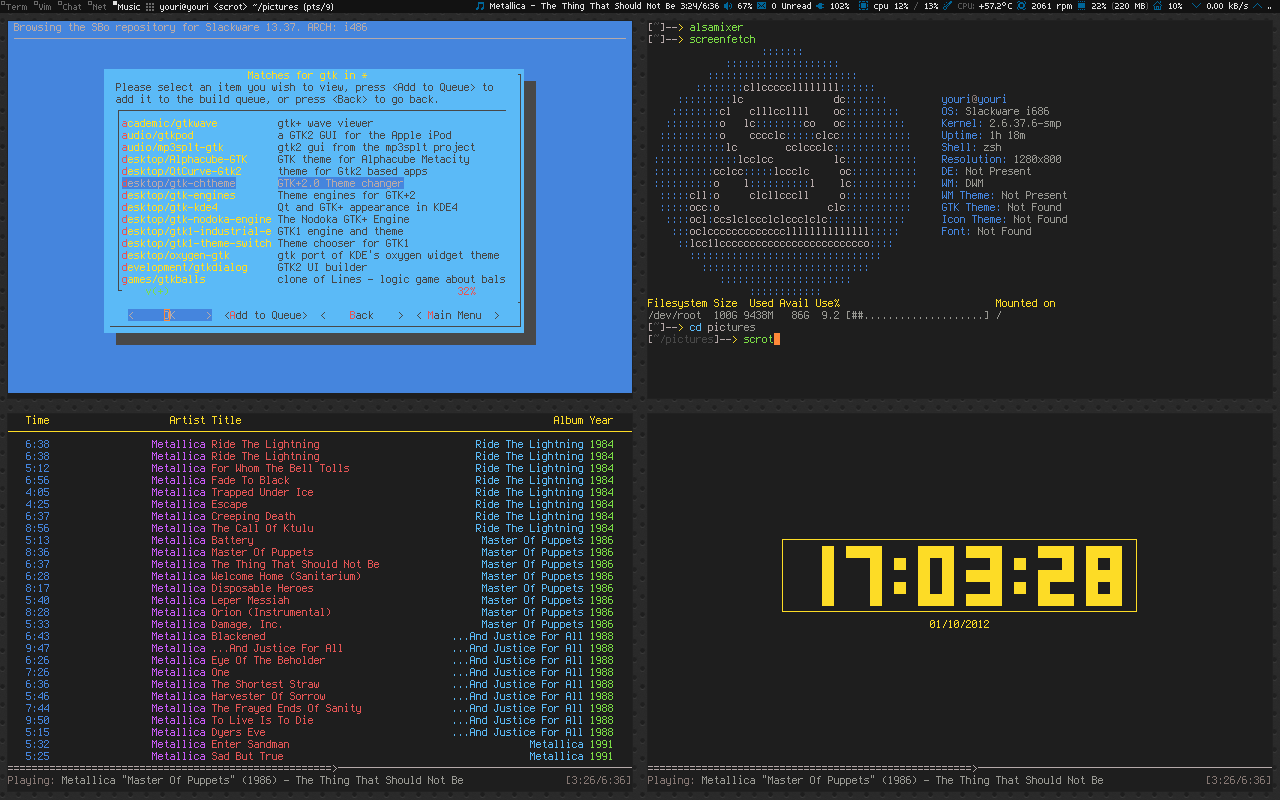This screenshot has height=800, width=1280.
Task: Click the speaker volume icon showing 67%
Action: 728,6
